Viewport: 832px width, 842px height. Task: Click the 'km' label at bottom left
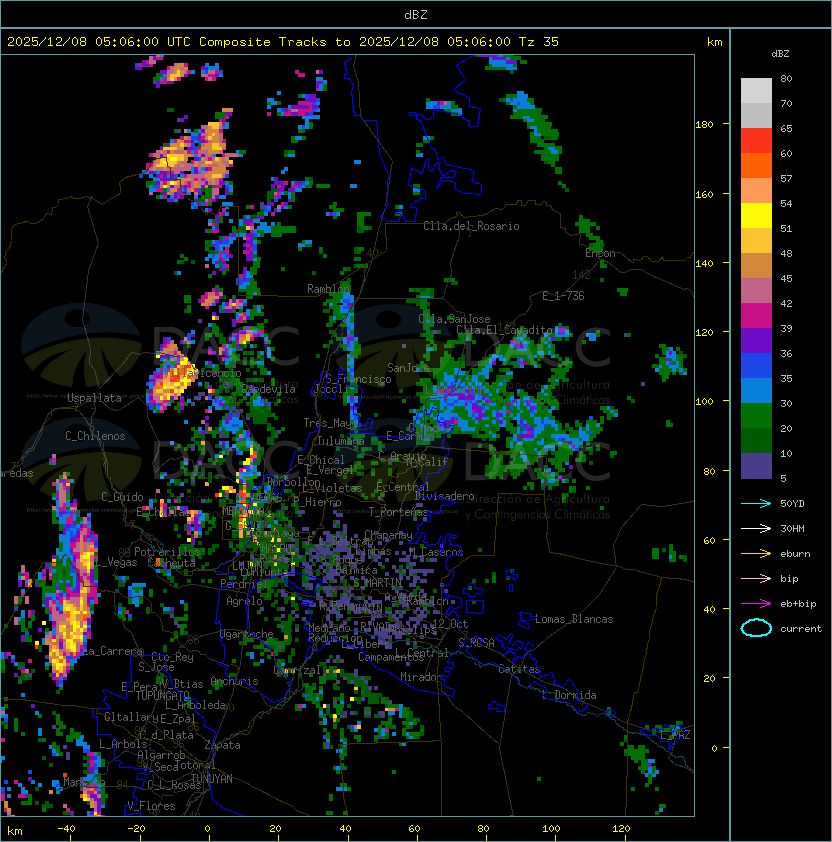[15, 831]
